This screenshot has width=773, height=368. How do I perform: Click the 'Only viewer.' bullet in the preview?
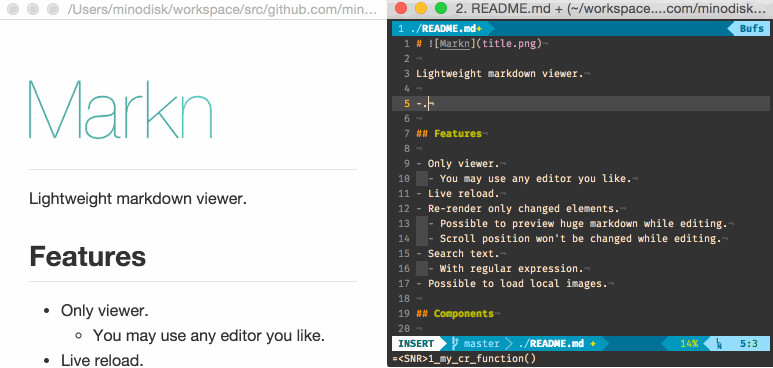pos(105,311)
